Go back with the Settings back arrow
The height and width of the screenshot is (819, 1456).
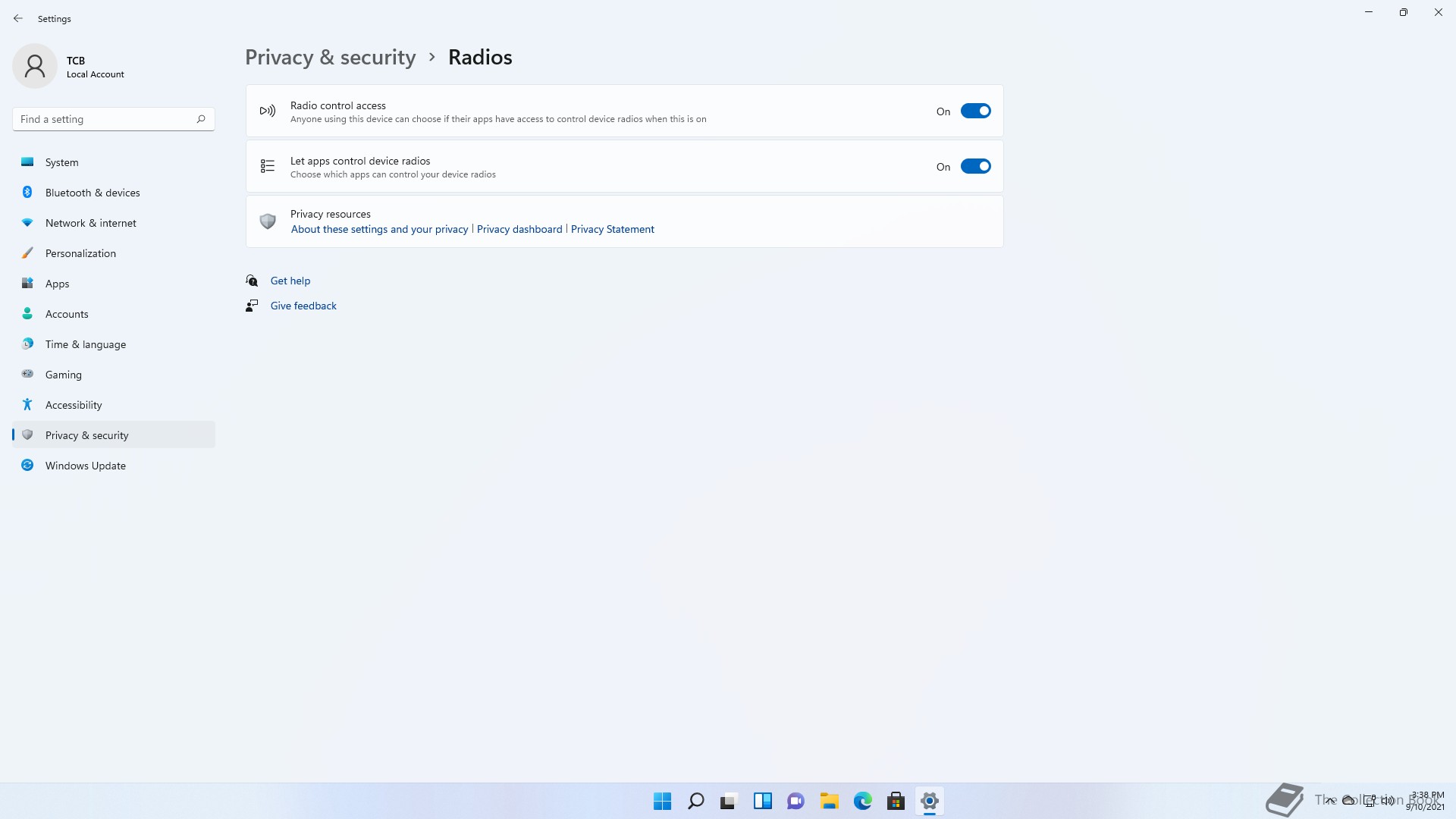(x=18, y=18)
